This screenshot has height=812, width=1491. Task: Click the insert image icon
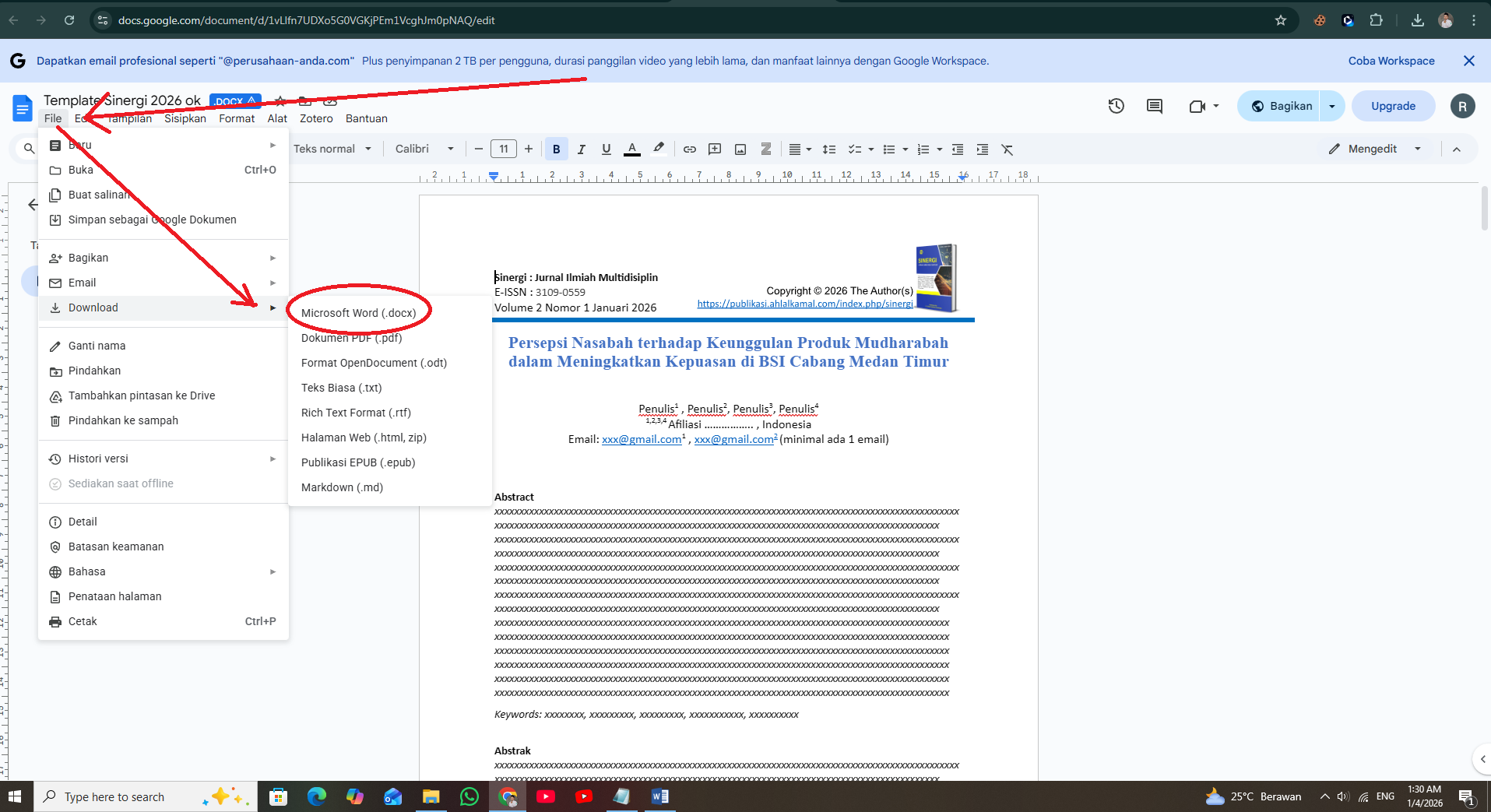(x=740, y=149)
